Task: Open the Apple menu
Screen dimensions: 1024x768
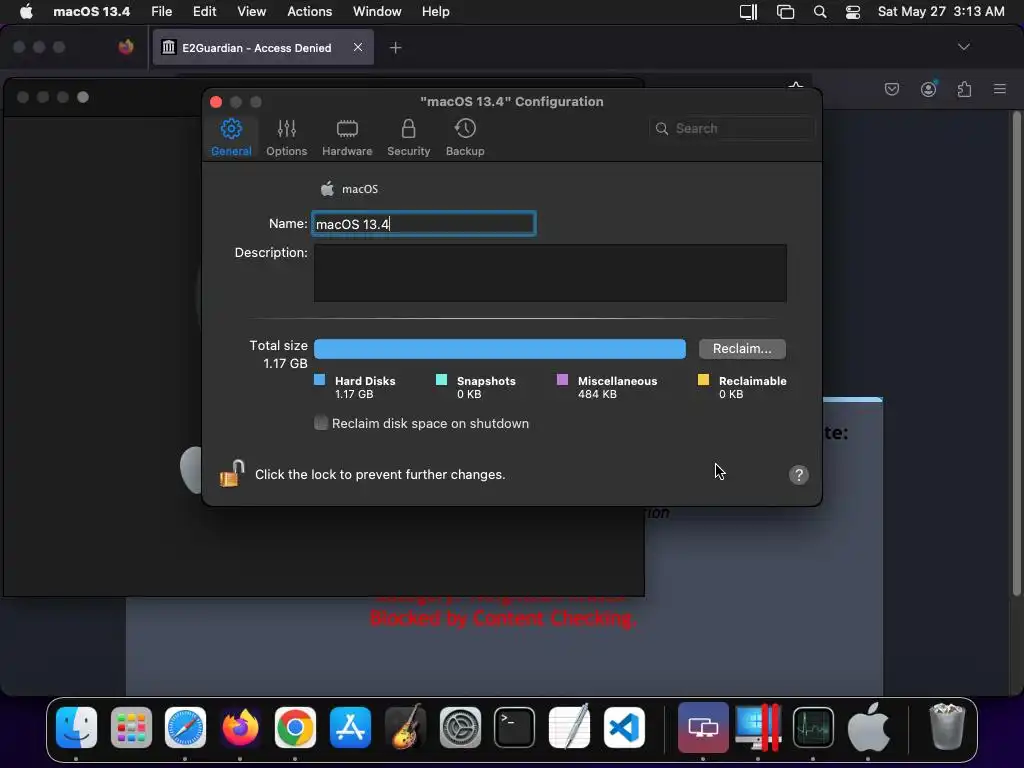Action: tap(26, 12)
